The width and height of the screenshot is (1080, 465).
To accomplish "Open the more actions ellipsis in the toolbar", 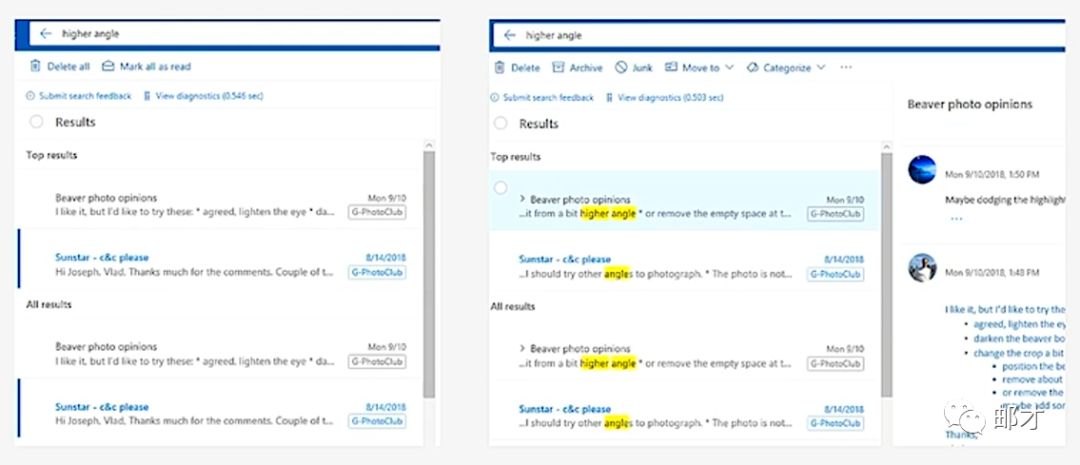I will [846, 68].
